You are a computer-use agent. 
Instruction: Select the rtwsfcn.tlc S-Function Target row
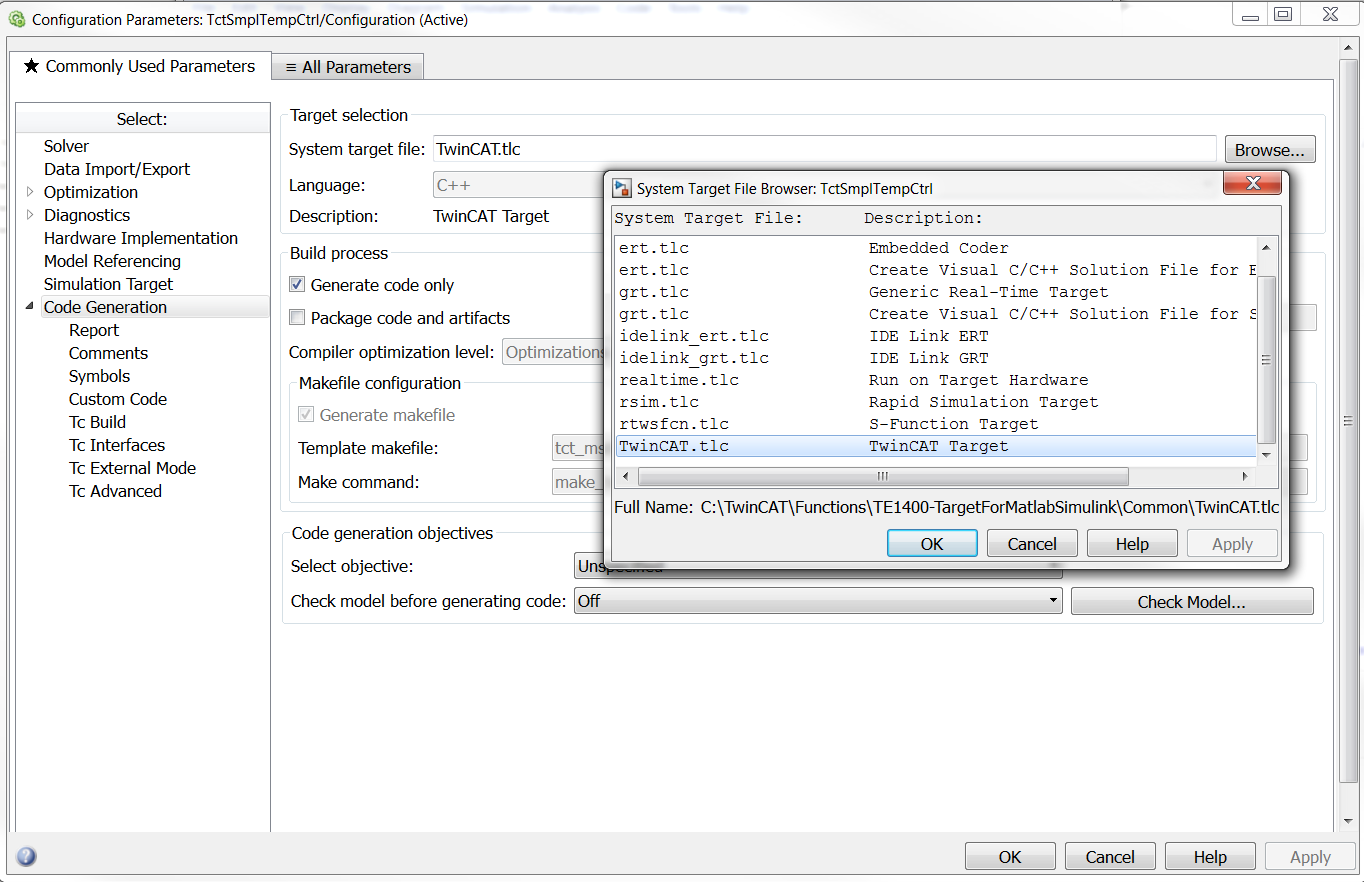pyautogui.click(x=935, y=424)
